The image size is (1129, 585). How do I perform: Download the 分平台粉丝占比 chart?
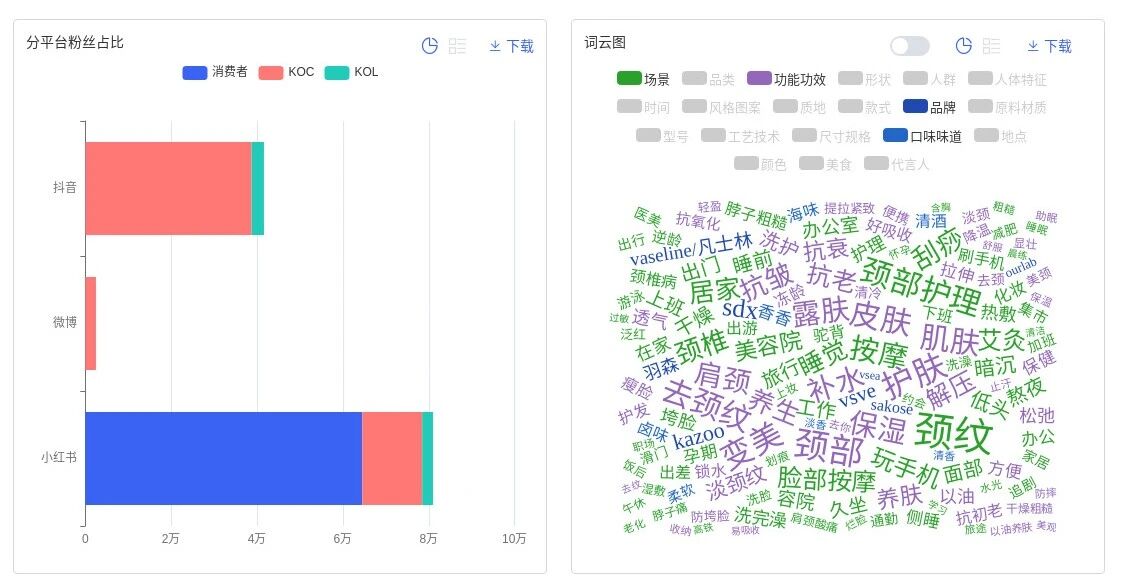coord(511,46)
